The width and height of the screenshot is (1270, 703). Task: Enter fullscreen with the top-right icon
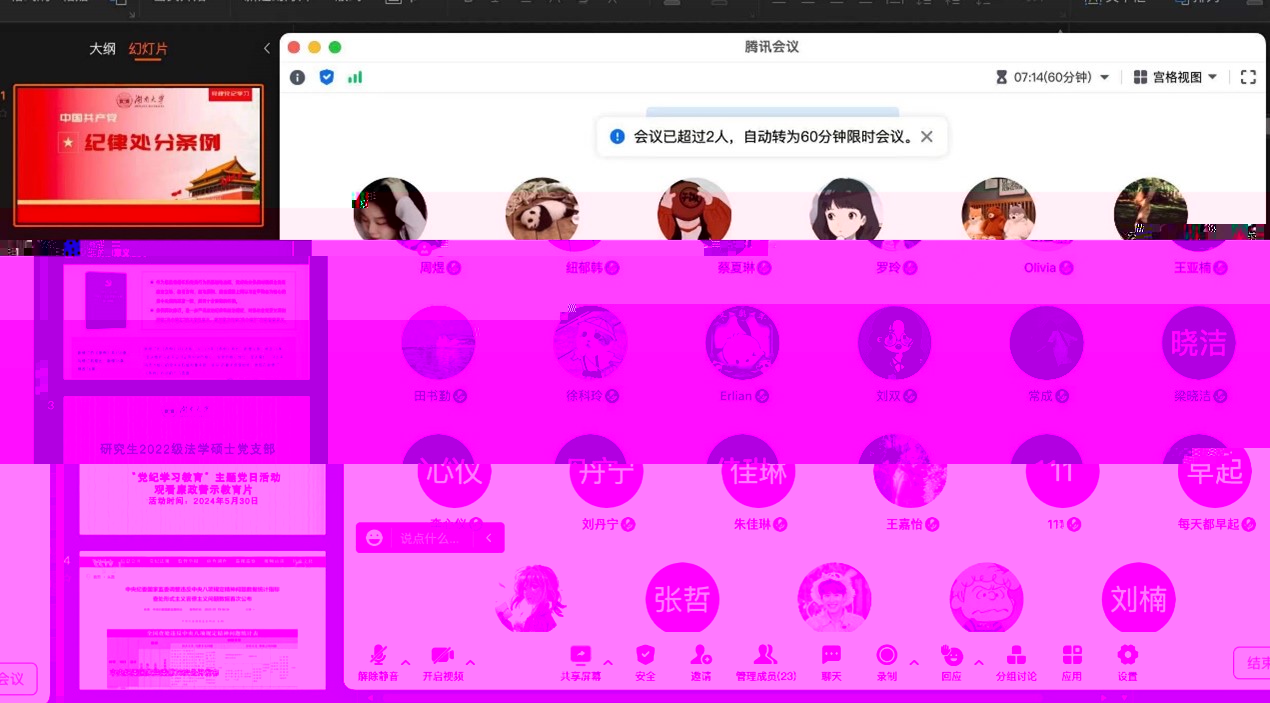point(1248,77)
